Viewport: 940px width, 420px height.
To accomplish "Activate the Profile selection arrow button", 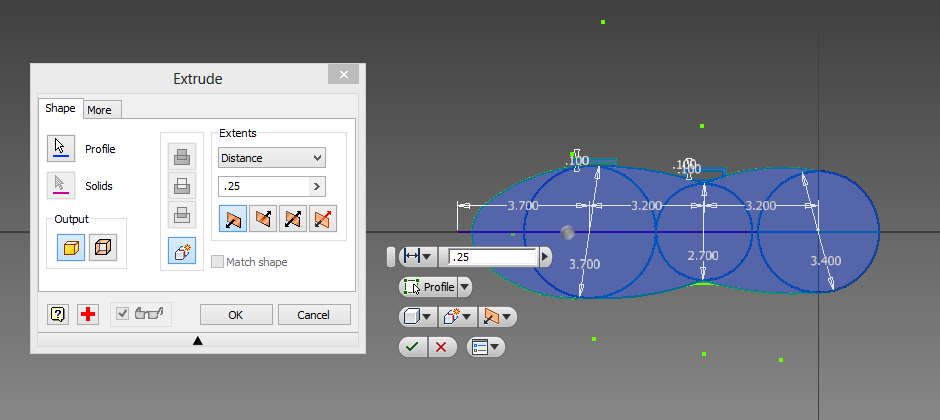I will point(61,149).
